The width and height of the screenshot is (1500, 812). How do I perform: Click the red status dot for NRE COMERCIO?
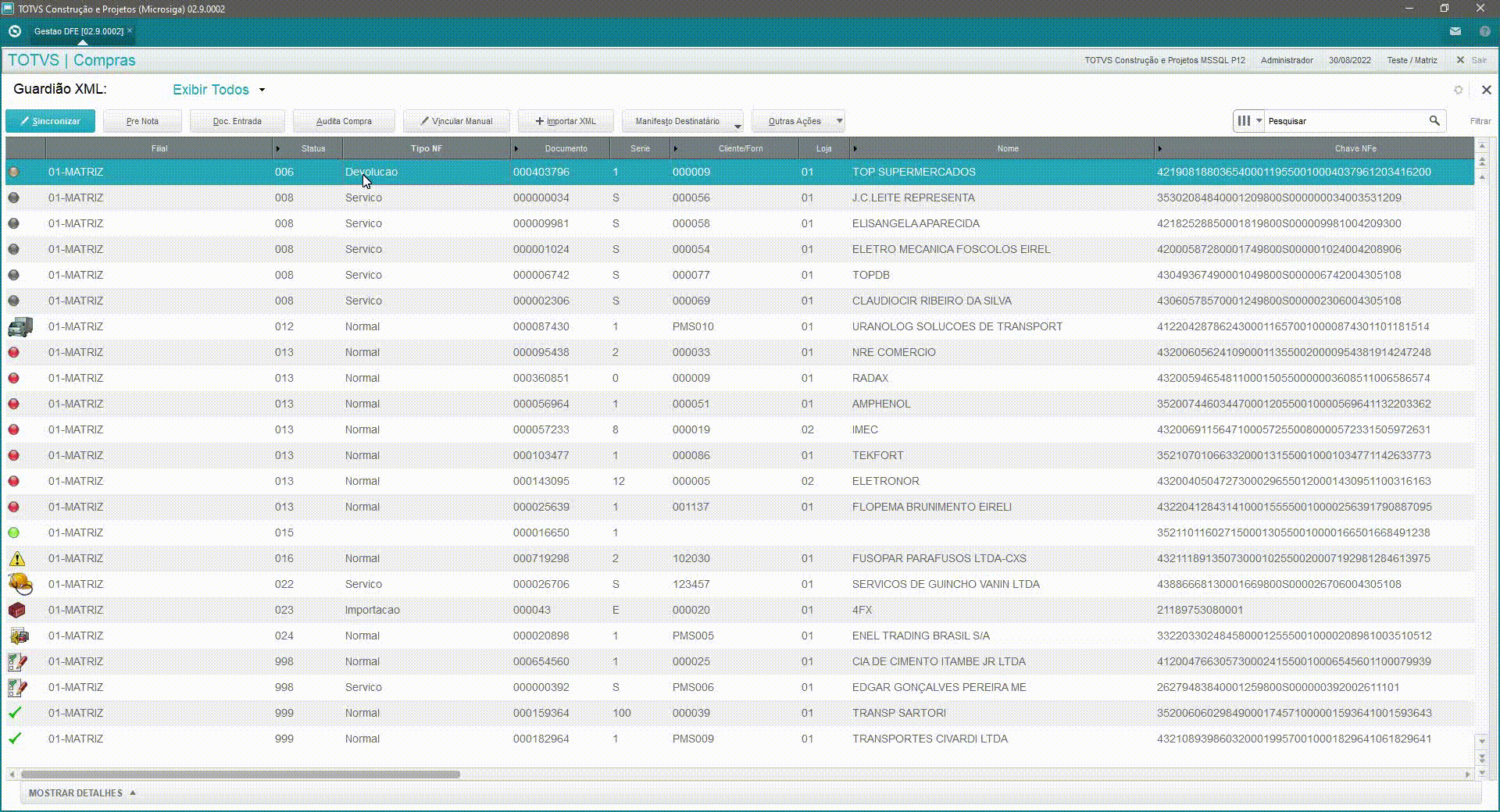click(x=13, y=352)
